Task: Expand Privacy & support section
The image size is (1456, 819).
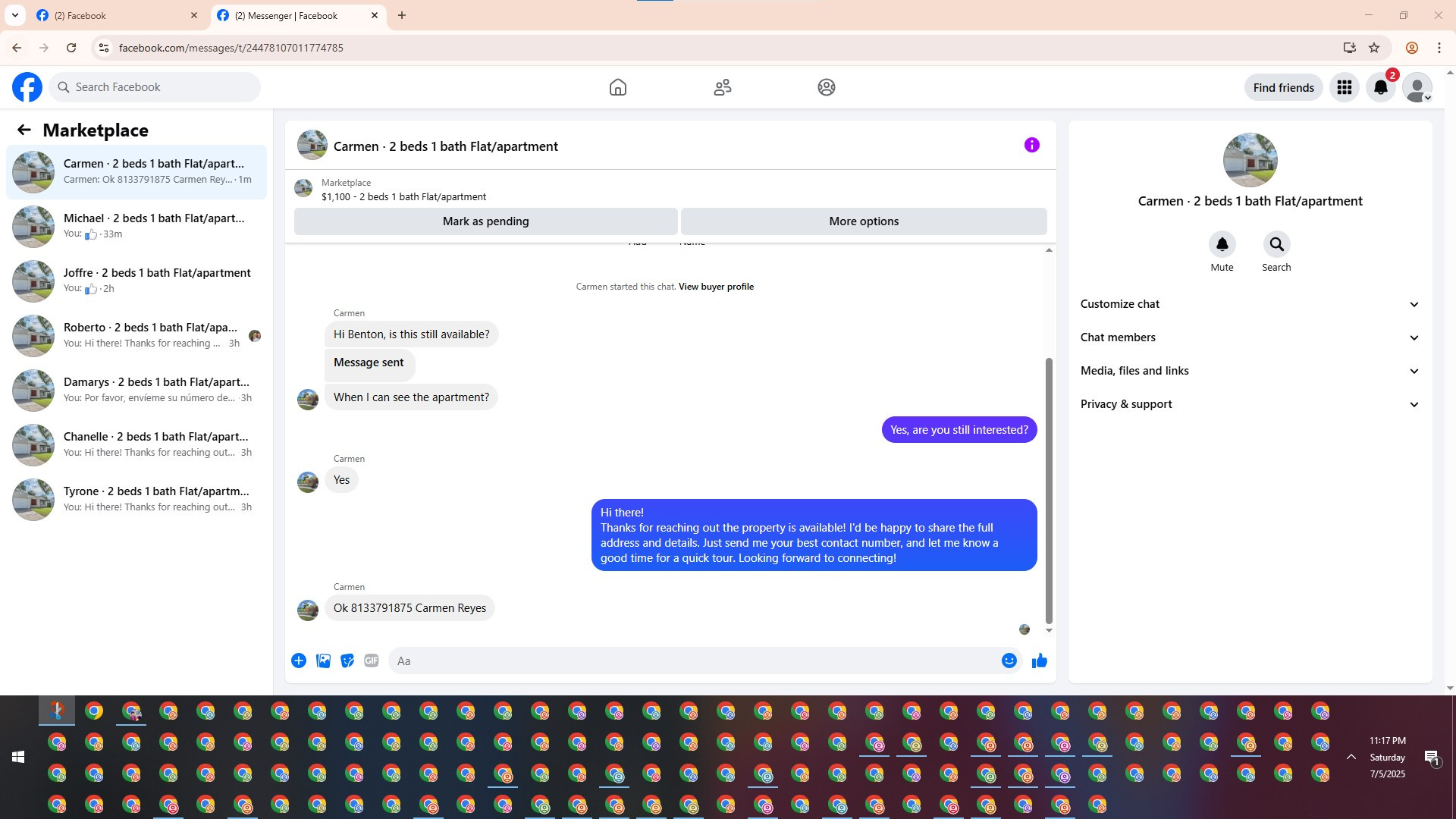Action: pyautogui.click(x=1249, y=404)
